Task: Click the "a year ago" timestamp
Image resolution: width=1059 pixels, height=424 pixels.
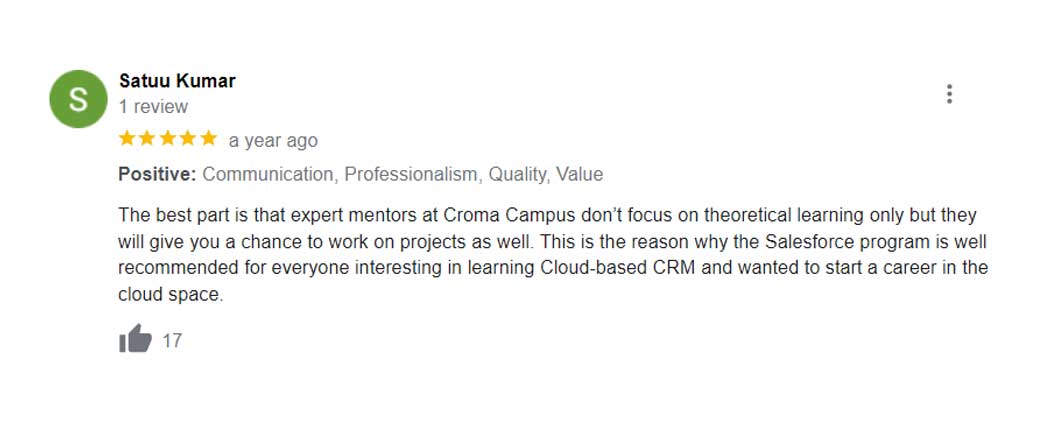Action: click(x=273, y=140)
